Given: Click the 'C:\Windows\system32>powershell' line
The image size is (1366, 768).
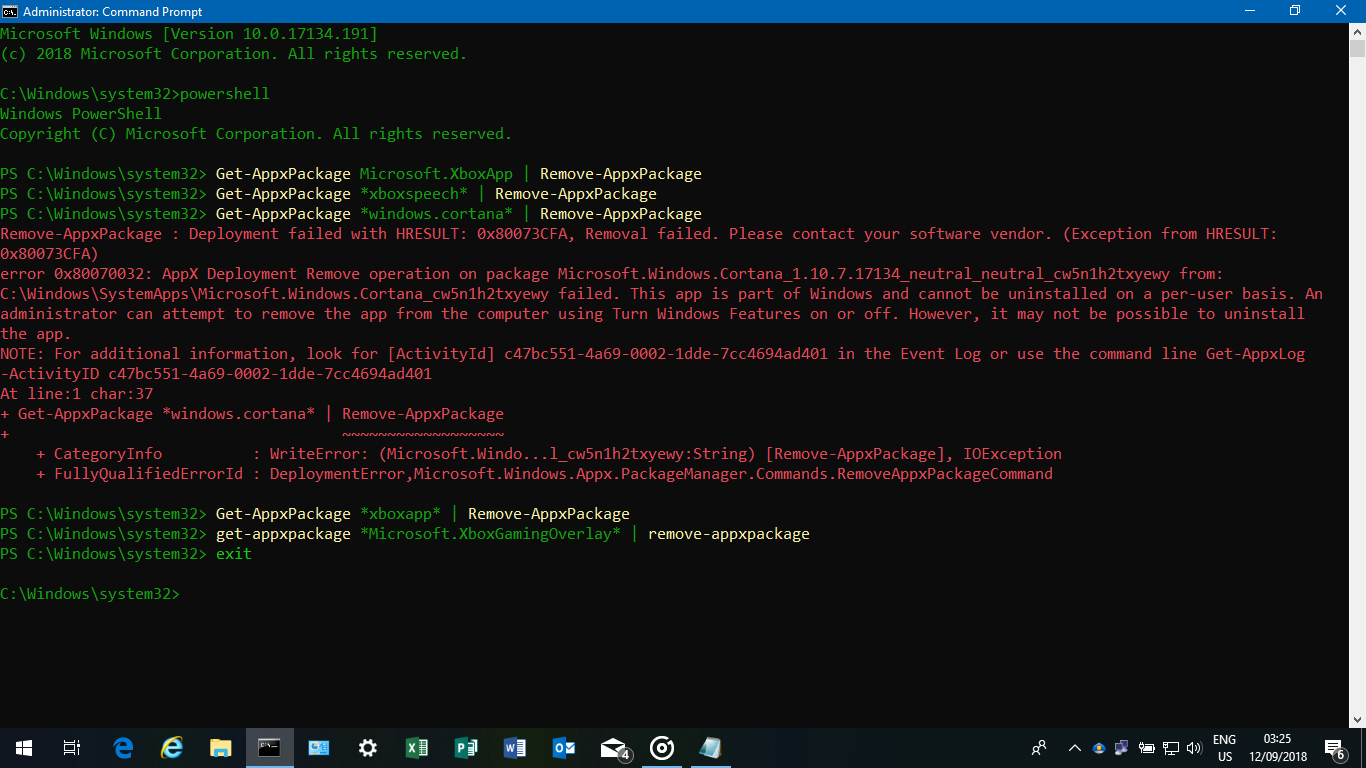Looking at the screenshot, I should (x=135, y=94).
